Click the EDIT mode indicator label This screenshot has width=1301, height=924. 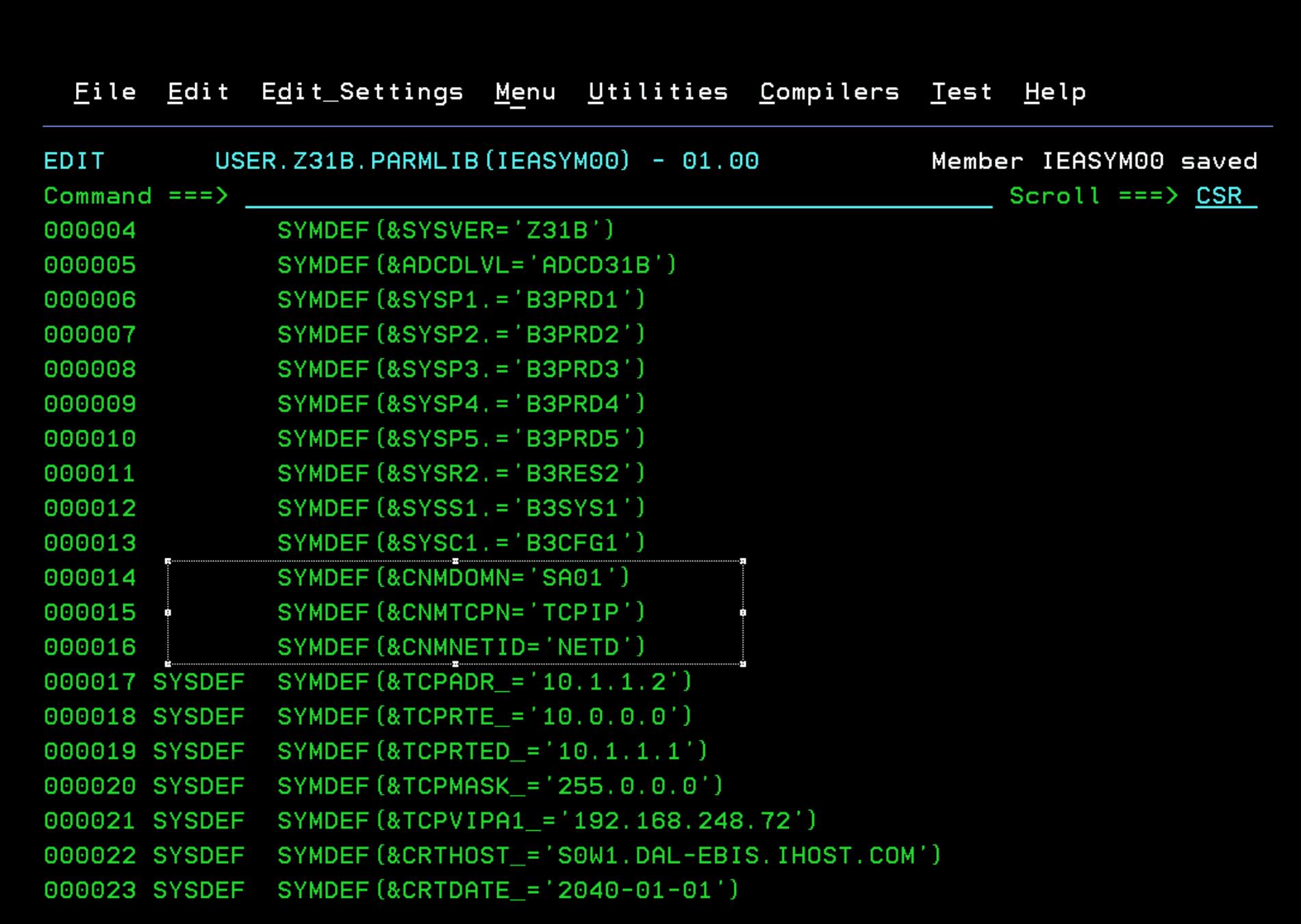point(74,160)
